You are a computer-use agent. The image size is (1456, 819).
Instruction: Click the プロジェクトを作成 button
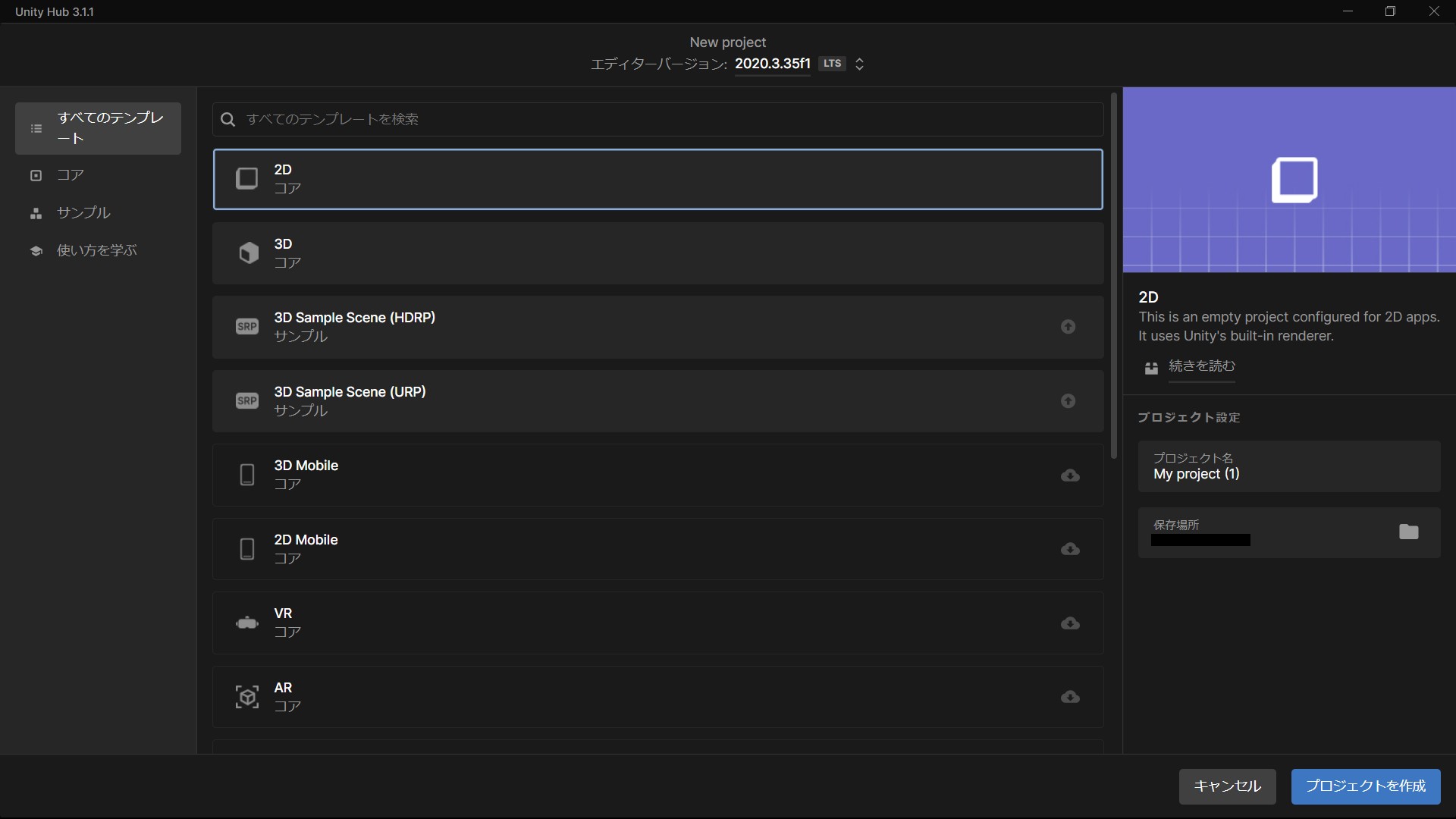pos(1365,786)
